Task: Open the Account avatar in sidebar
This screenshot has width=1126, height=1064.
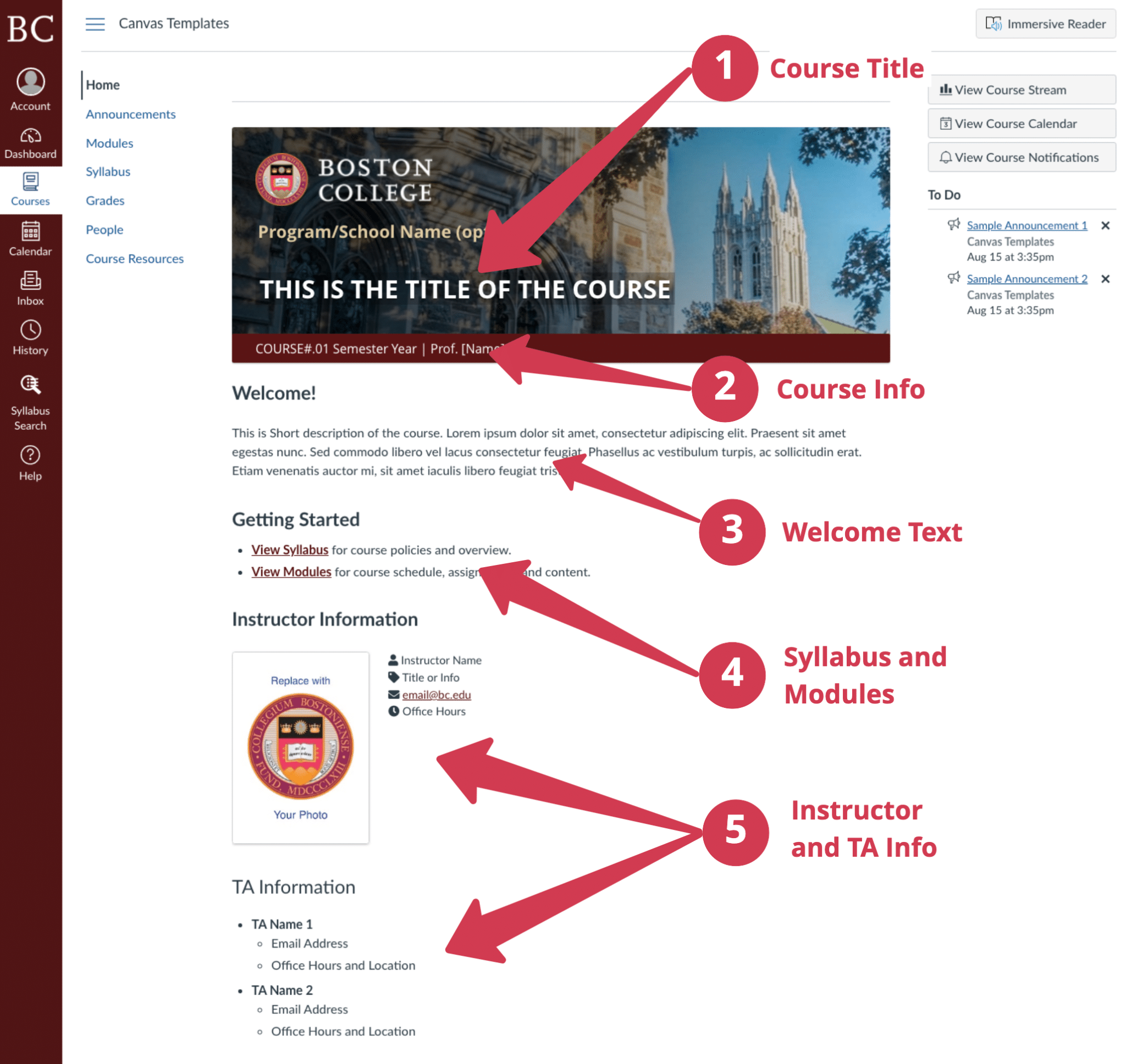Action: coord(30,82)
